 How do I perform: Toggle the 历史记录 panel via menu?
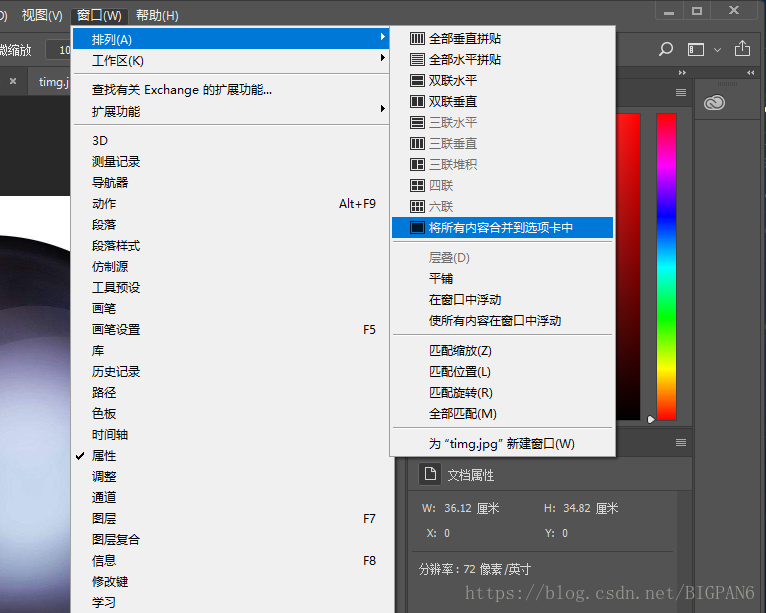(x=233, y=372)
